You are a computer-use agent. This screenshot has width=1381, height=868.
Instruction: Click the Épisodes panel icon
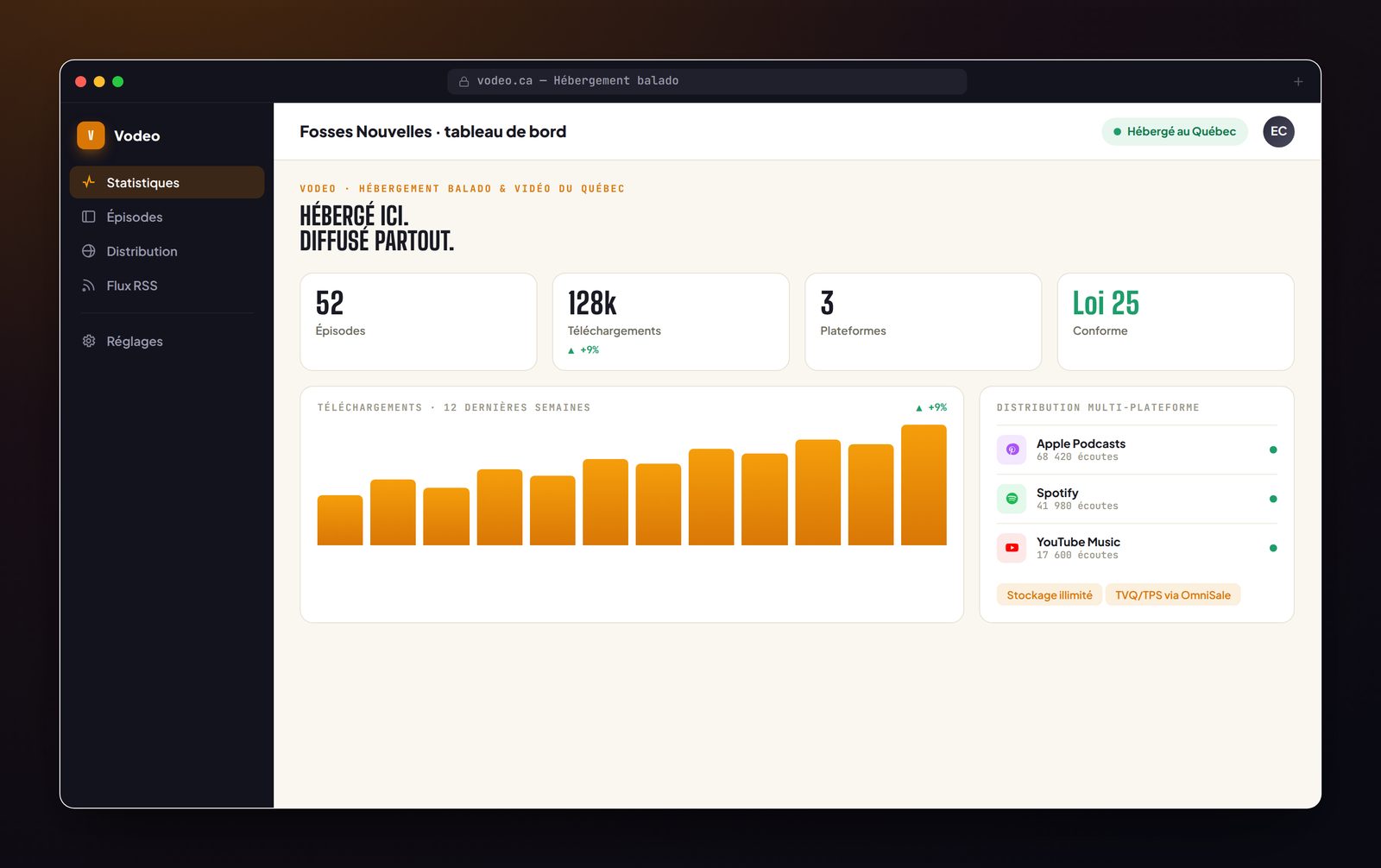[x=88, y=217]
